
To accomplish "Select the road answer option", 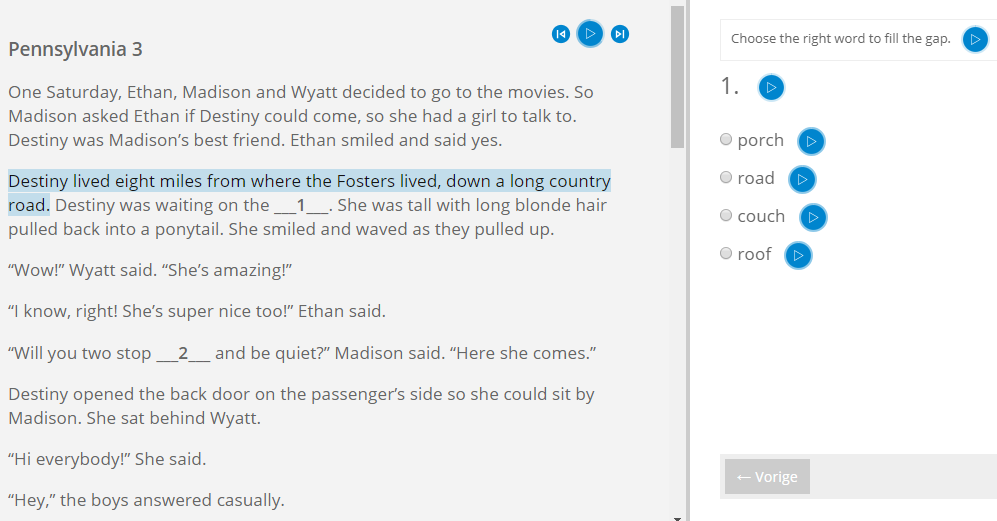I will pyautogui.click(x=726, y=177).
